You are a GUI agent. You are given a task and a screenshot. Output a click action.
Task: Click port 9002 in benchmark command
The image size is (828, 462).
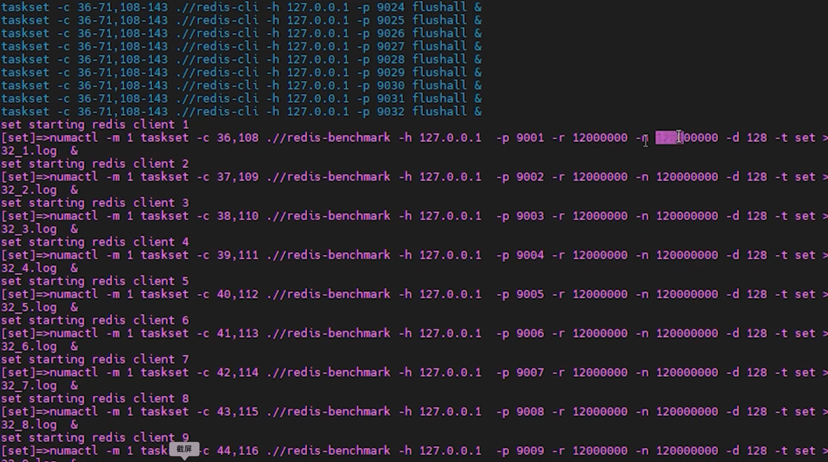[530, 177]
